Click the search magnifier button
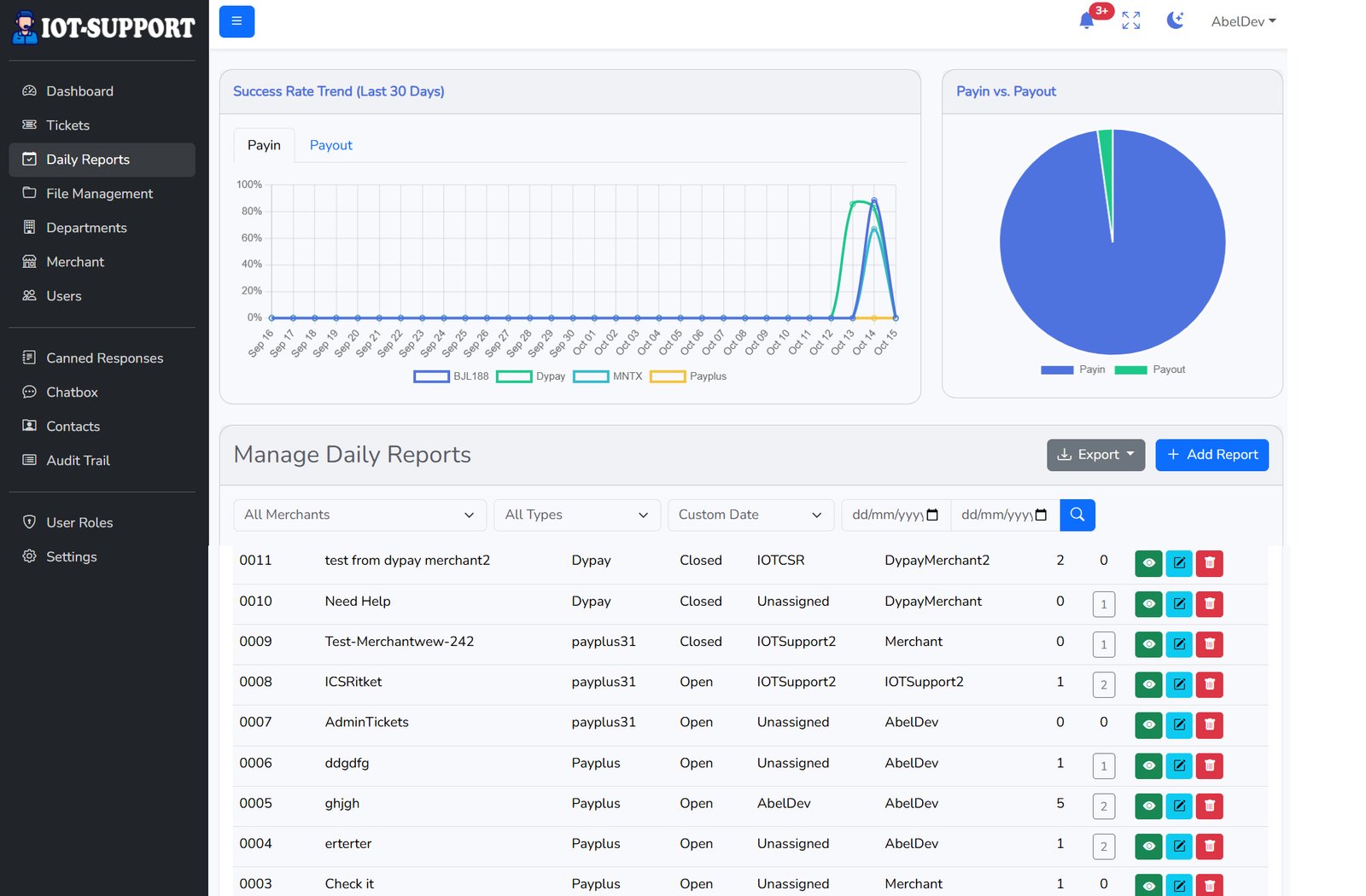Screen dimensions: 1366x896 click(x=1077, y=515)
